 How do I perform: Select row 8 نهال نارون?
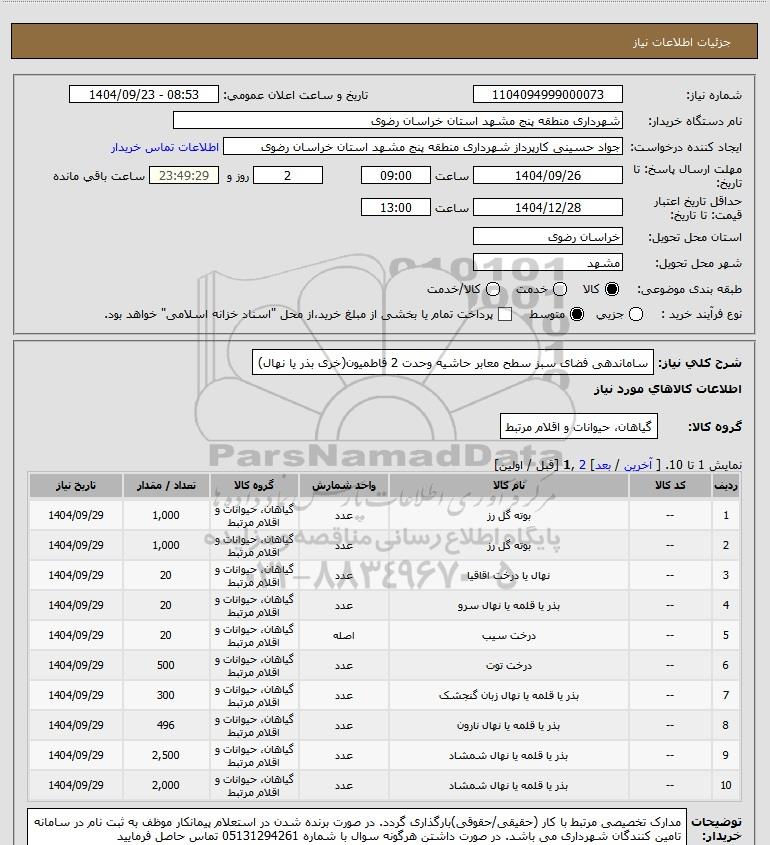click(385, 725)
